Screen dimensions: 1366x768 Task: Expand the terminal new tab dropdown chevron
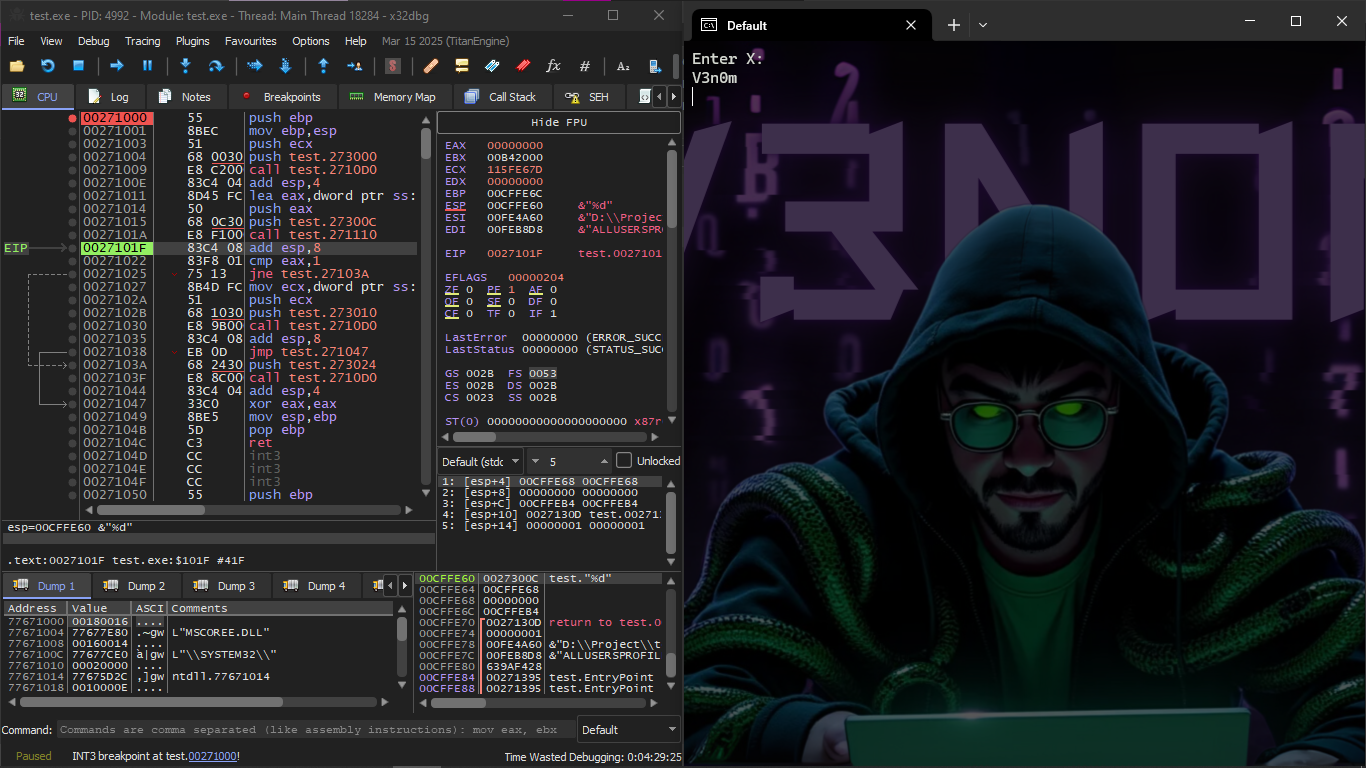[983, 25]
